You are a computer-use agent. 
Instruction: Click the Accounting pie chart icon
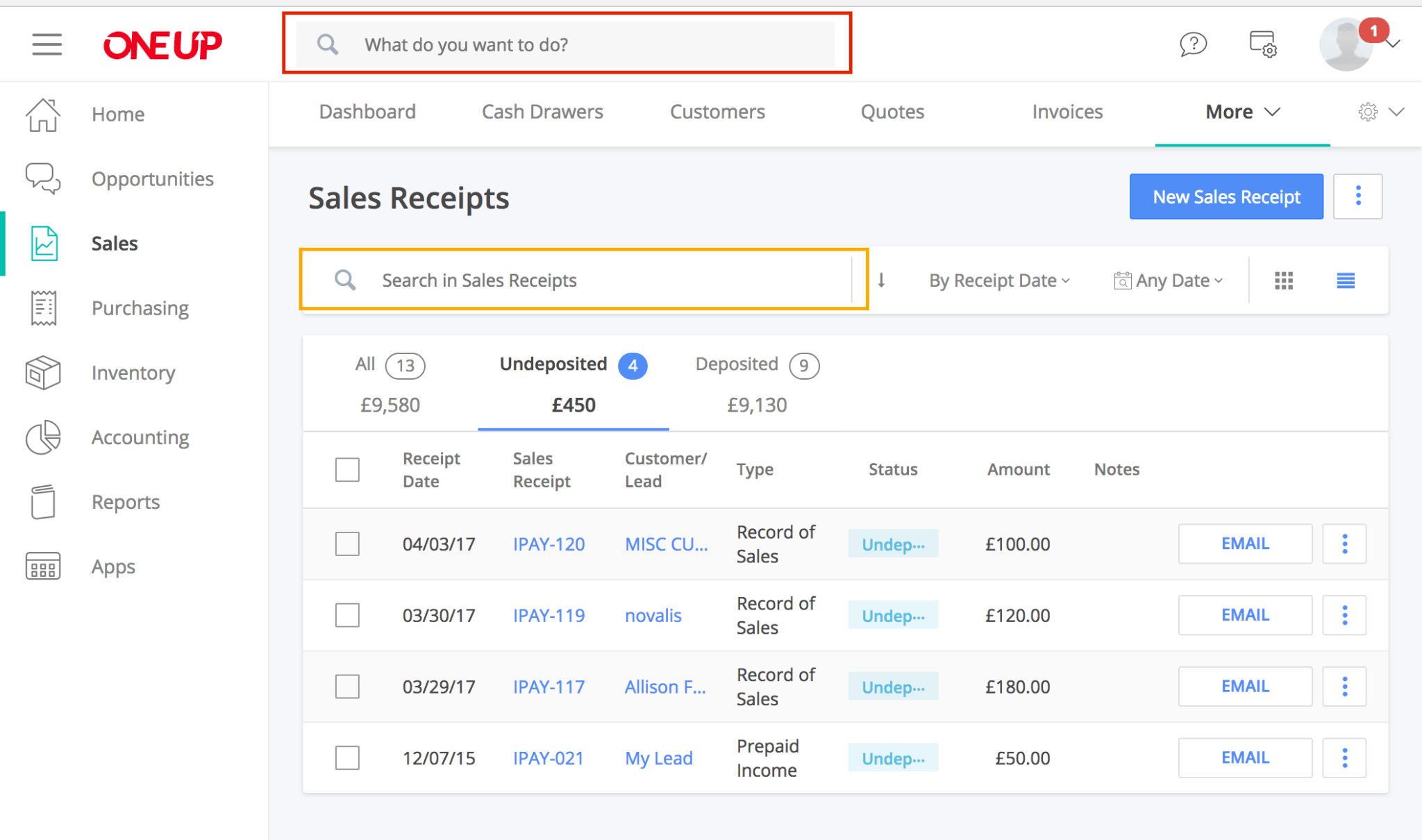tap(42, 437)
